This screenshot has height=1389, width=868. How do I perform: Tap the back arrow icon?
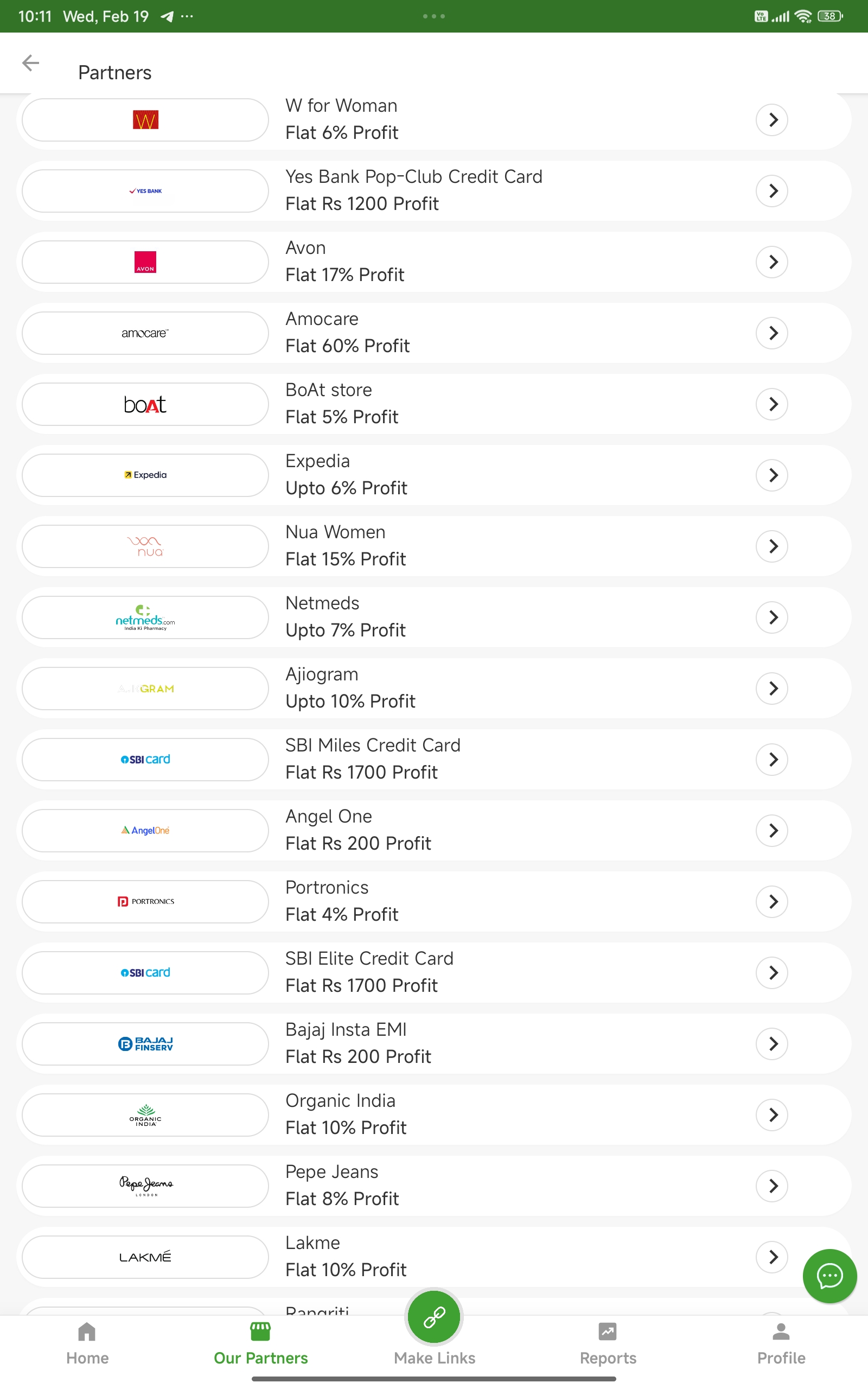30,62
